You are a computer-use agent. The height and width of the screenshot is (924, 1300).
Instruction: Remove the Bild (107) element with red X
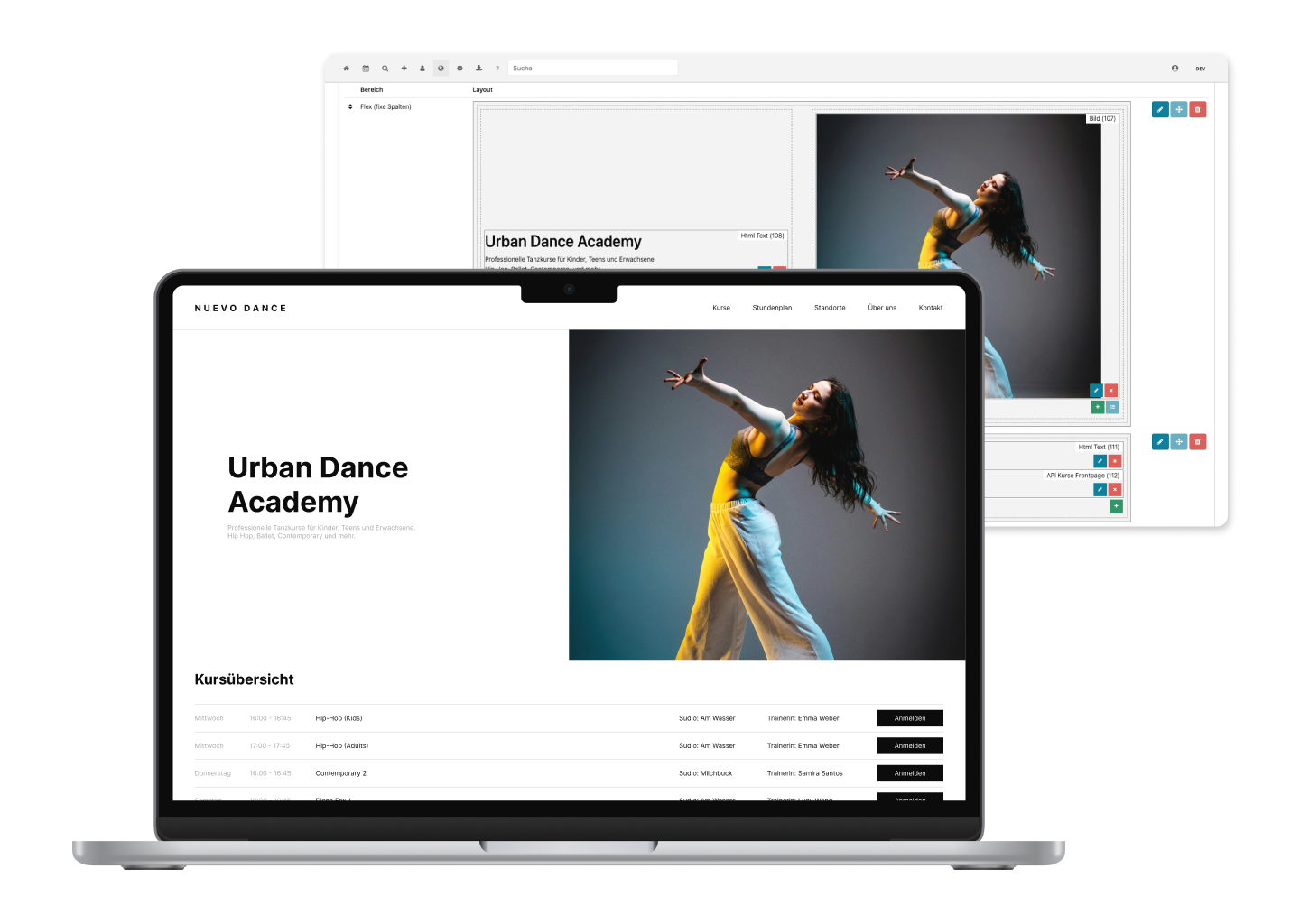pos(1111,391)
